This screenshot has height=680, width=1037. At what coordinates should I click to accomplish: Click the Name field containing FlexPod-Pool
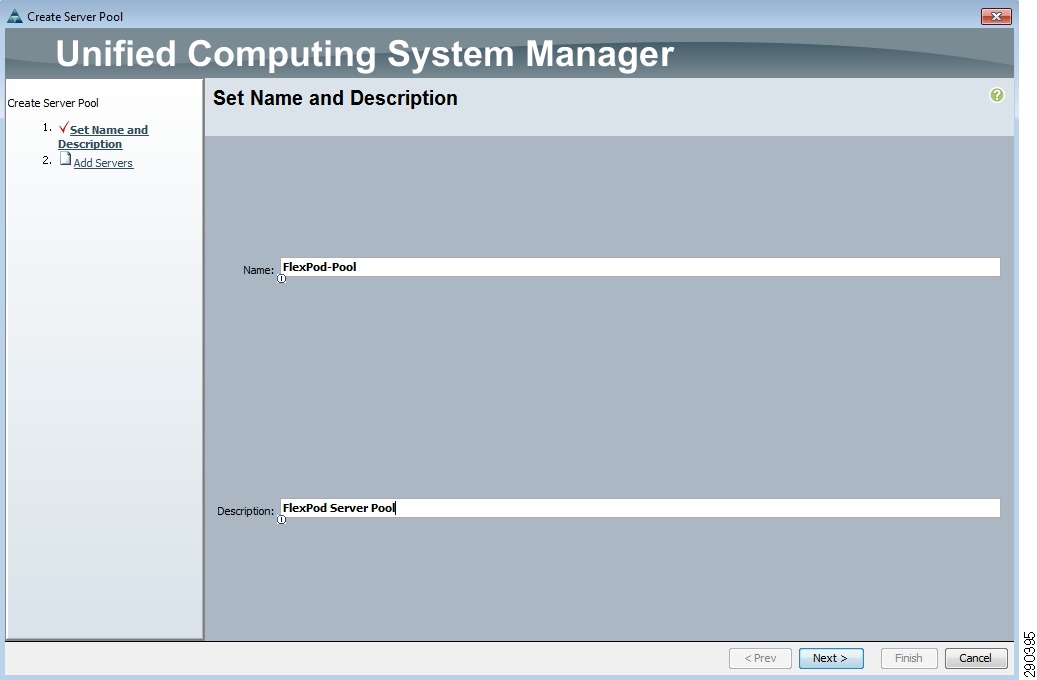coord(640,267)
